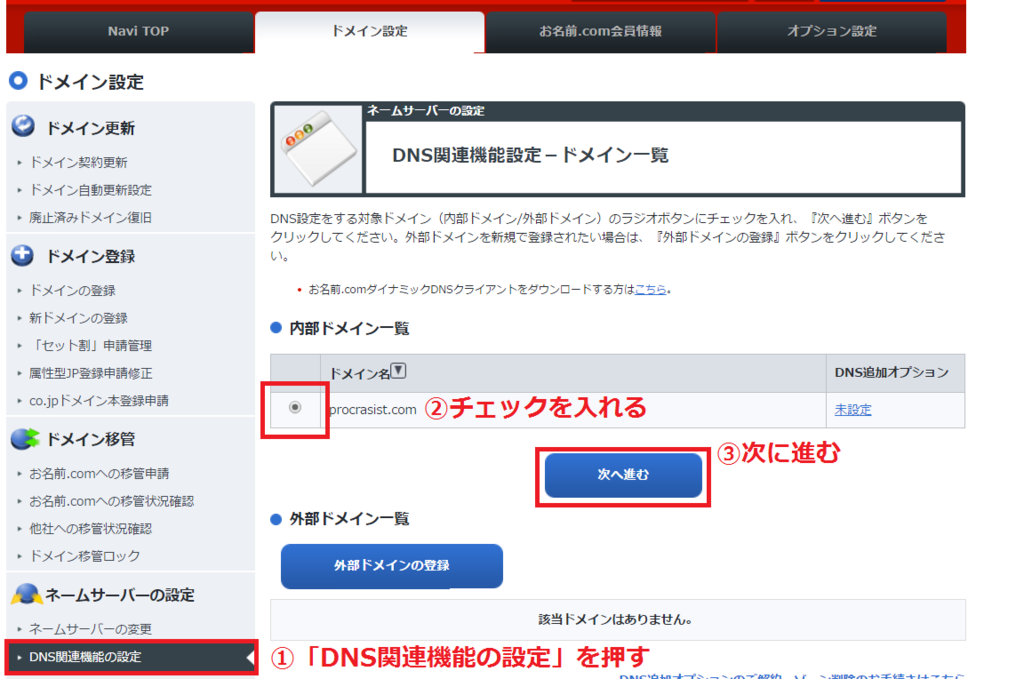Click the DNS関連機能設定－ドメイン一覧 page title
Viewport: 1024px width, 679px height.
point(530,155)
